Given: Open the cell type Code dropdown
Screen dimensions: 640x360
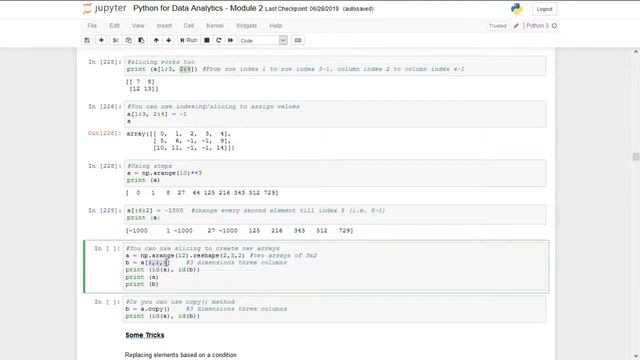Looking at the screenshot, I should point(263,40).
